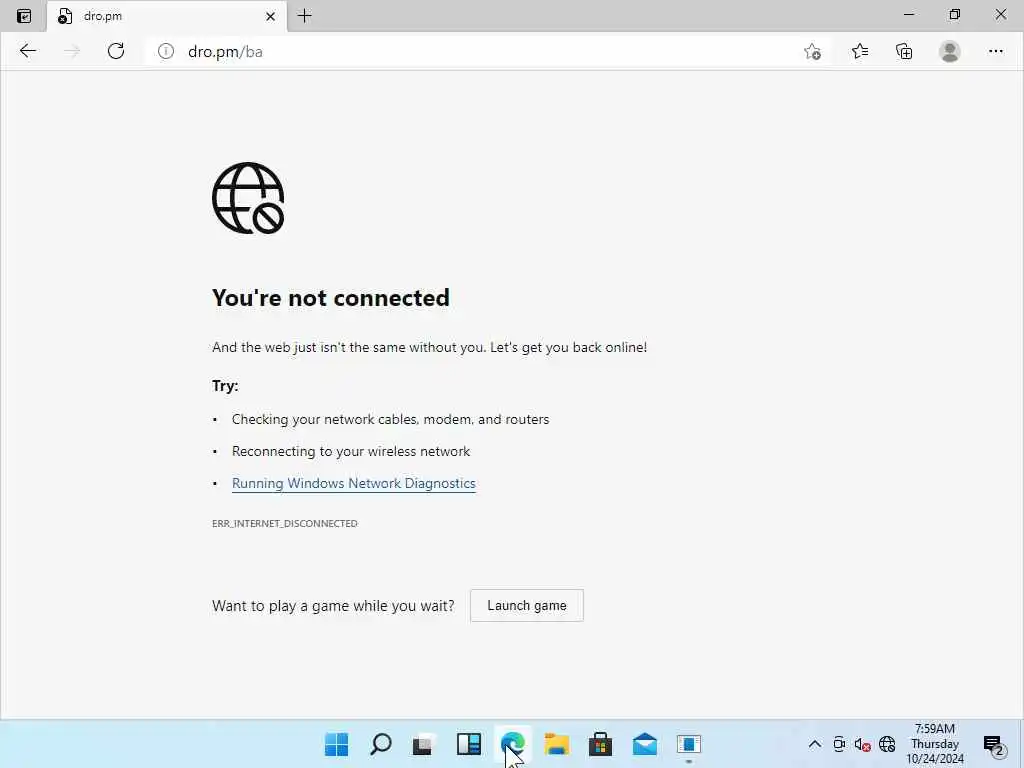
Task: Close the dro.pm tab
Action: click(x=270, y=16)
